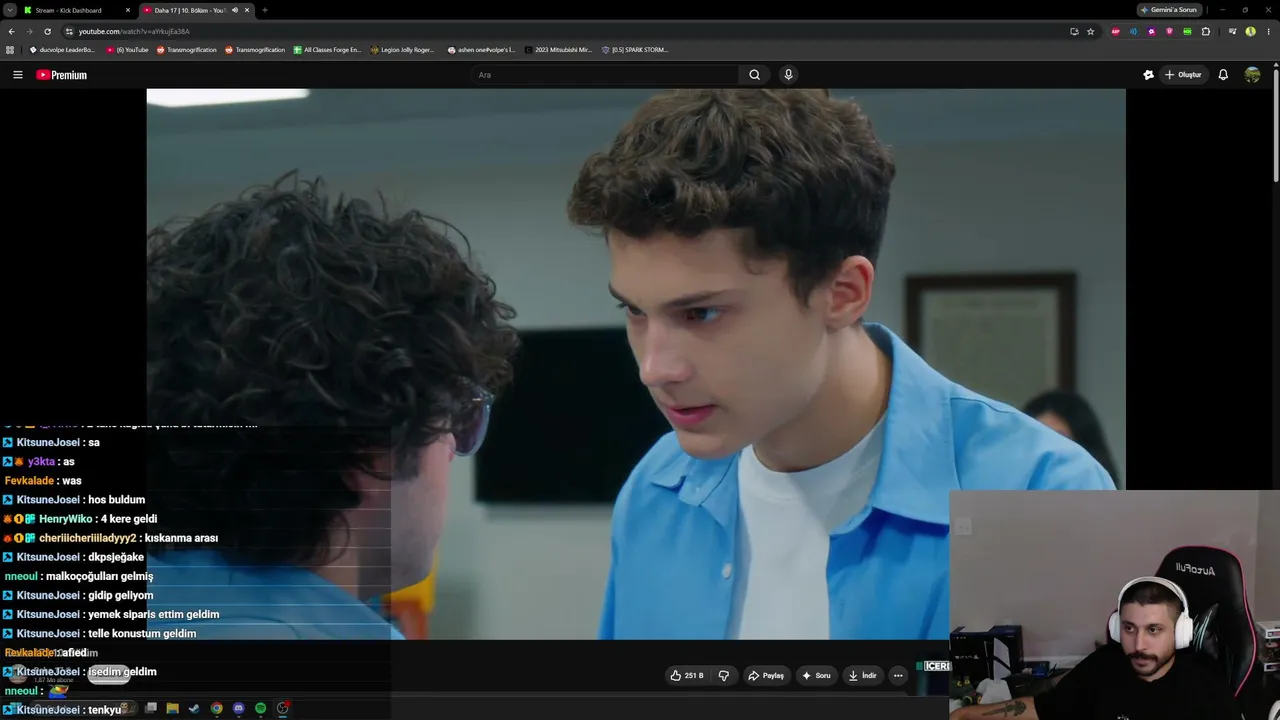The image size is (1280, 720).
Task: Open the OBS icon in taskbar
Action: (x=283, y=708)
